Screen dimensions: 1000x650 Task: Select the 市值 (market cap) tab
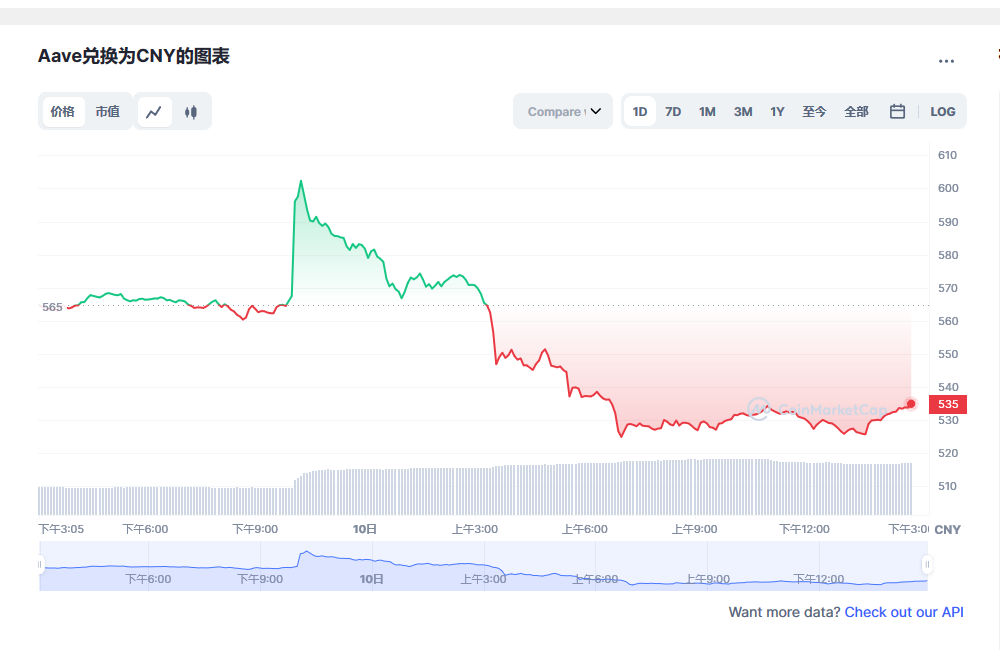point(108,112)
